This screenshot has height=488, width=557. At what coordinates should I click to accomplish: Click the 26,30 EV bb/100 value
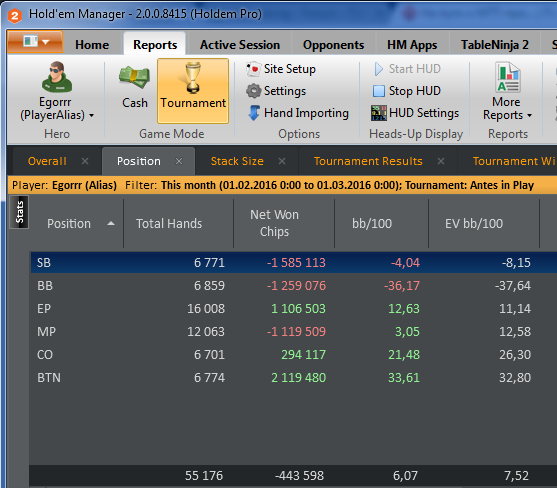[x=515, y=355]
